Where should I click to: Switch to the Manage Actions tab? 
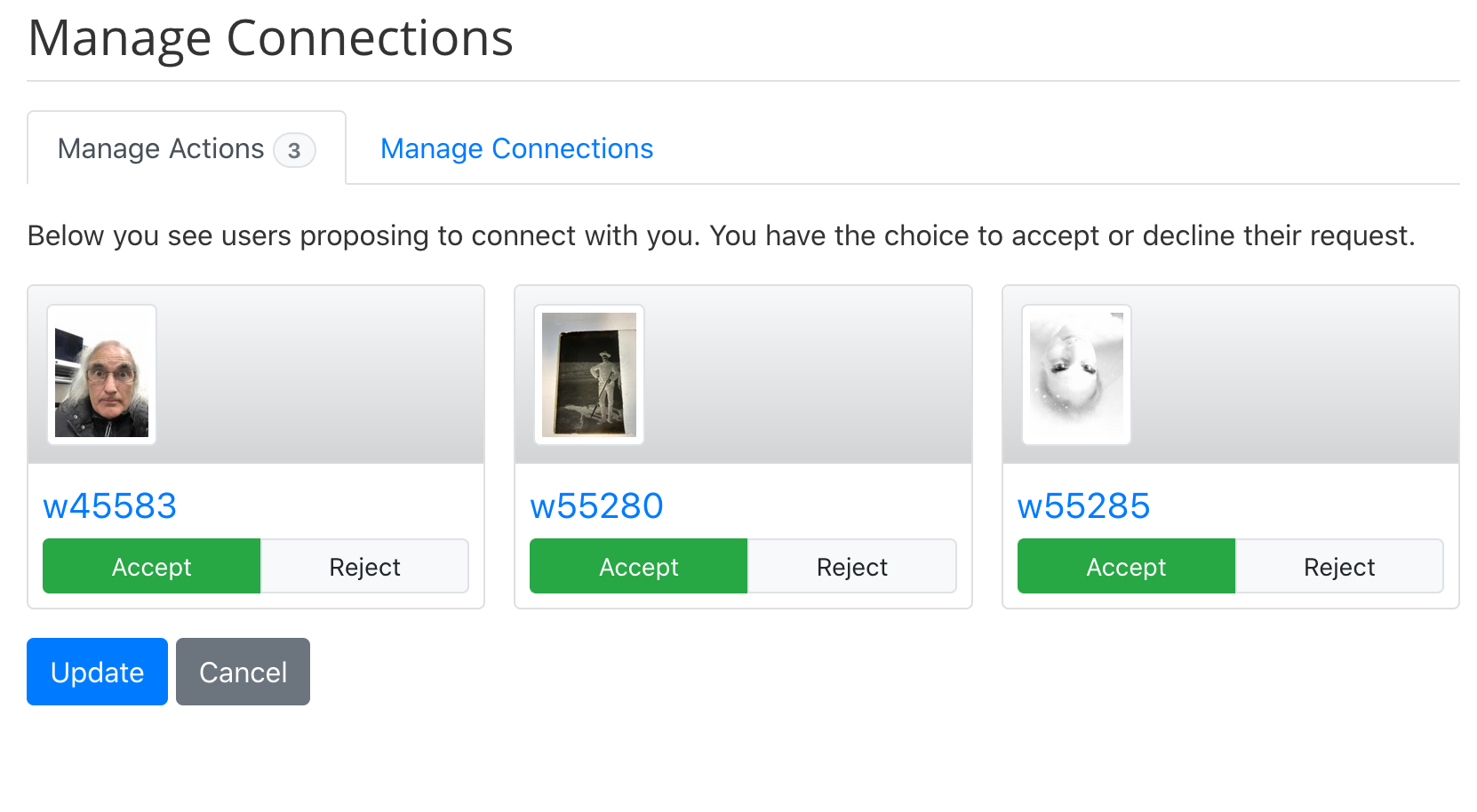pyautogui.click(x=187, y=148)
